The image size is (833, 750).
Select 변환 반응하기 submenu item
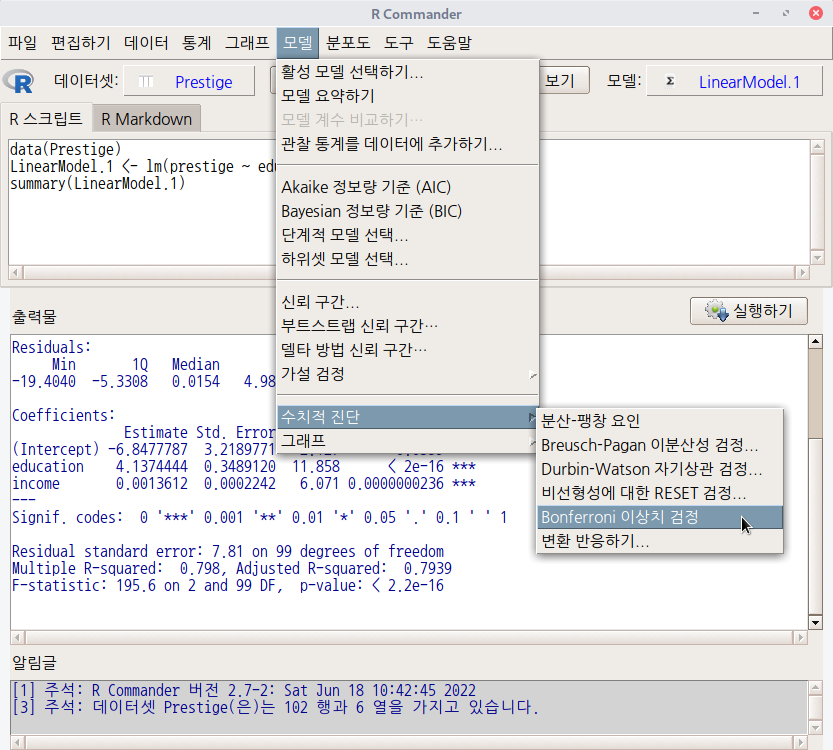(660, 541)
